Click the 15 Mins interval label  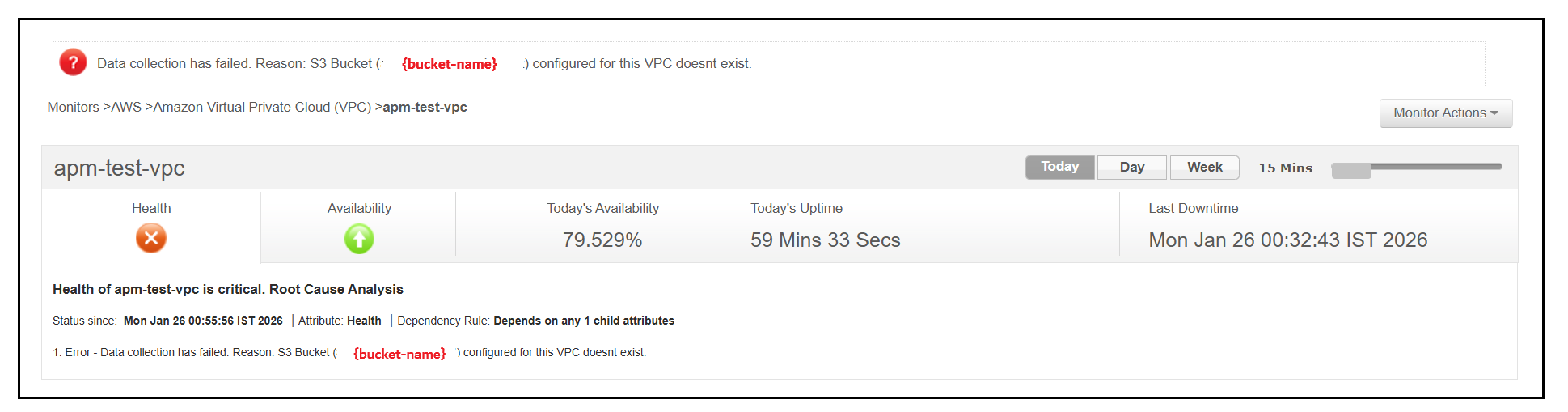coord(1285,168)
